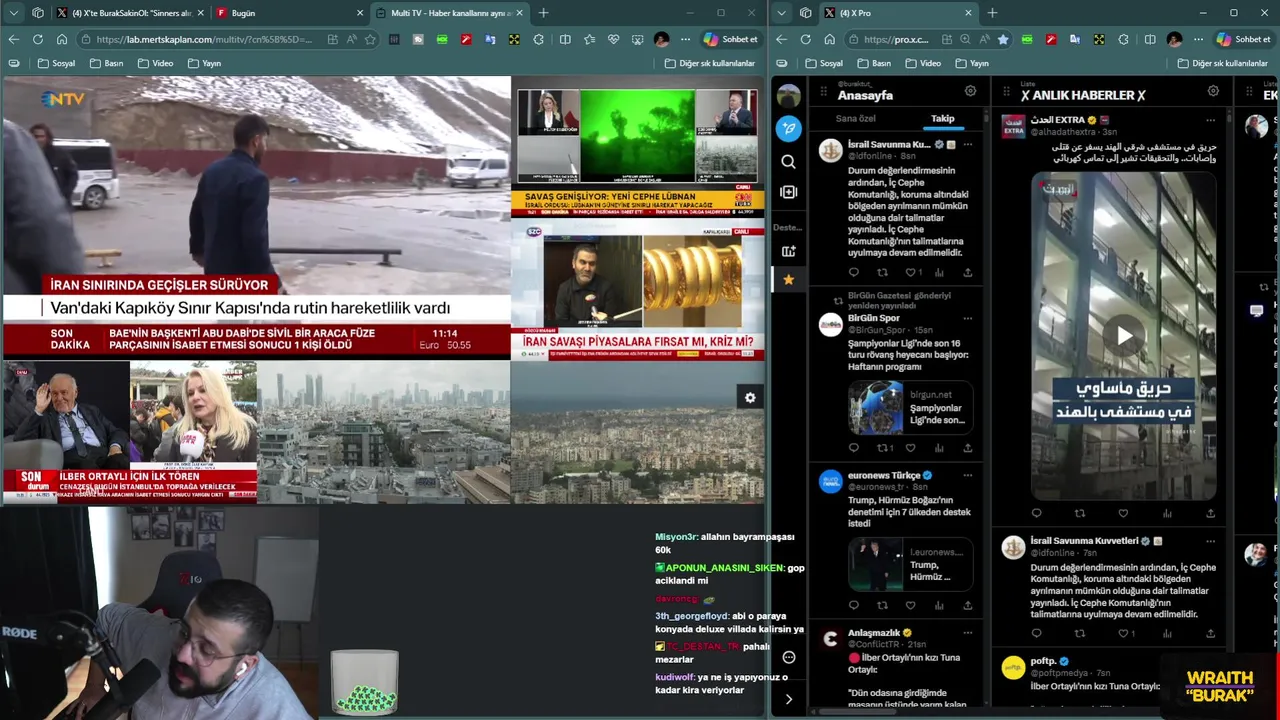Open more options on the alhadath EXTRA post
Screen dimensions: 1280x720
1210,120
